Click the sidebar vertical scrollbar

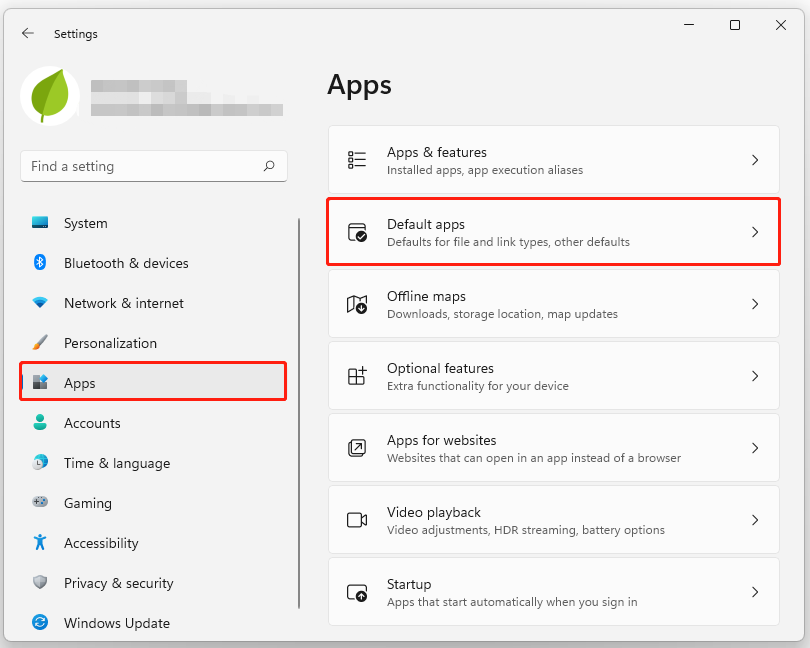[299, 413]
